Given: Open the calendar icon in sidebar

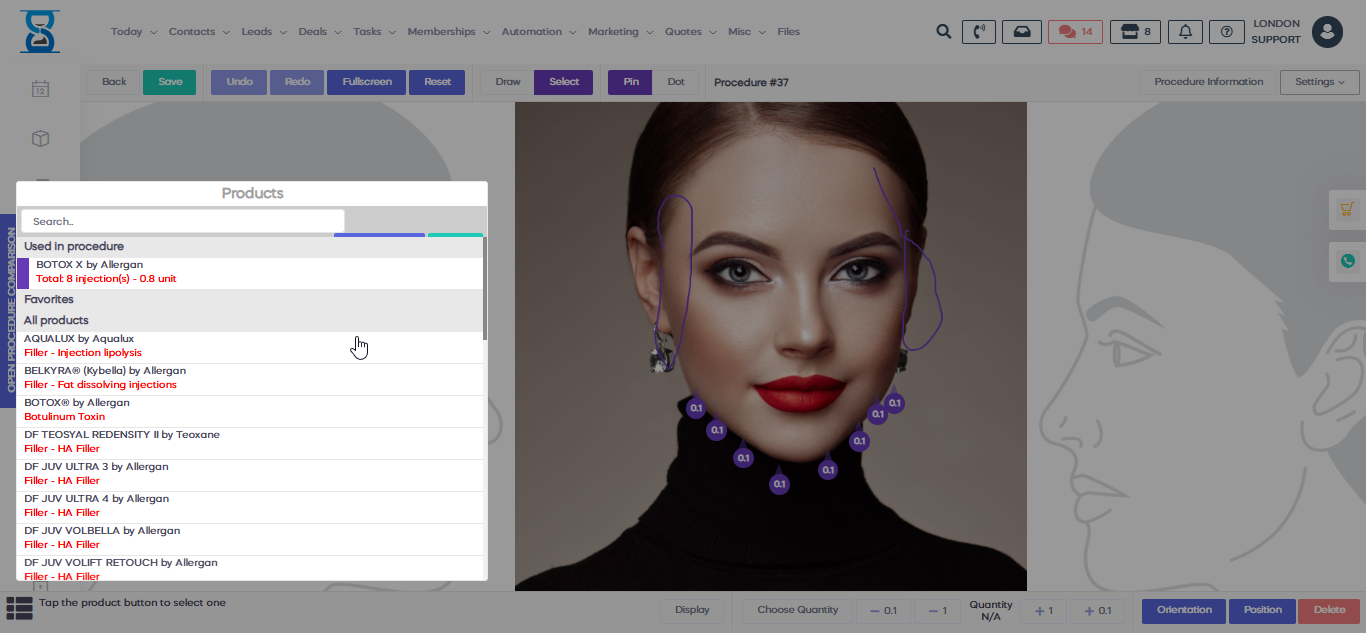Looking at the screenshot, I should pos(40,89).
